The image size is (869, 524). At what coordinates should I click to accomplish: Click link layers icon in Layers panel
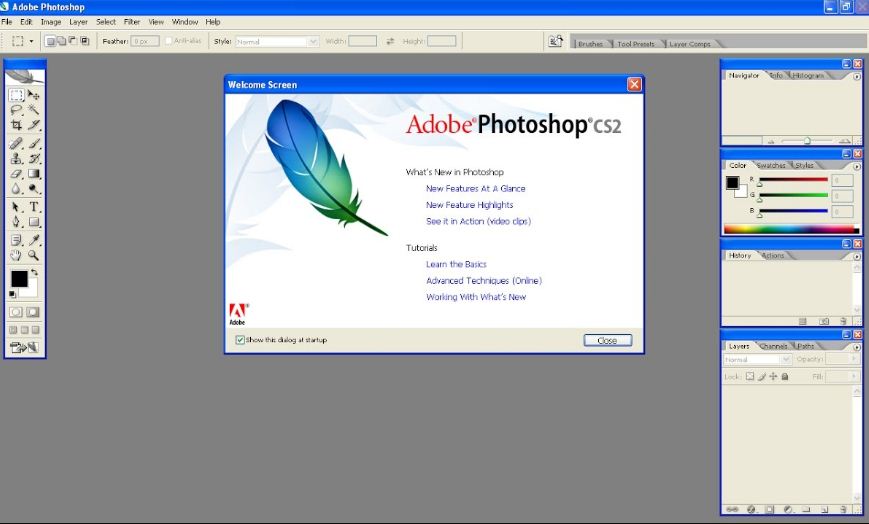[x=732, y=509]
